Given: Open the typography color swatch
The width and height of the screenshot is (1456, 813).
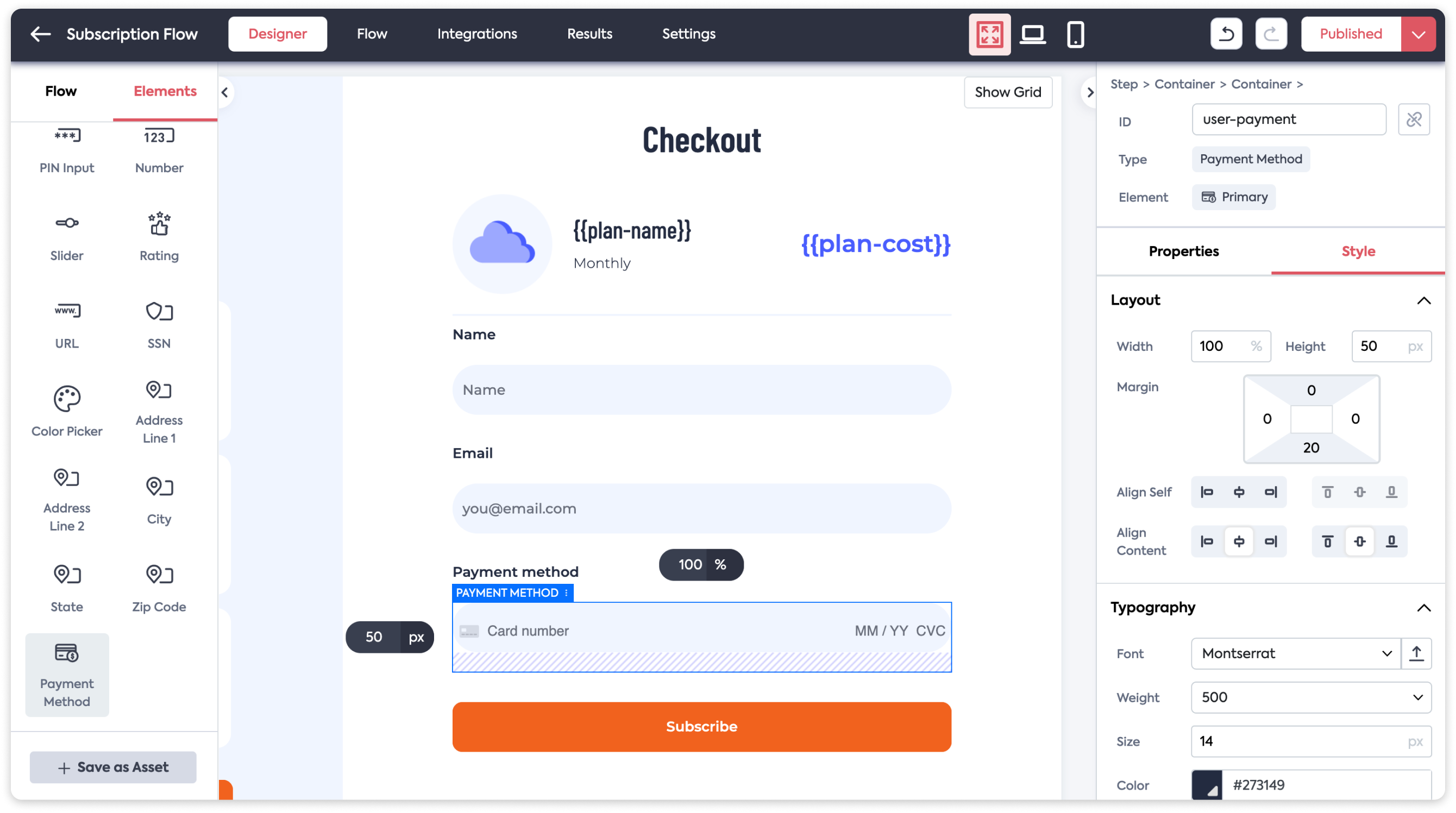Looking at the screenshot, I should (x=1207, y=785).
